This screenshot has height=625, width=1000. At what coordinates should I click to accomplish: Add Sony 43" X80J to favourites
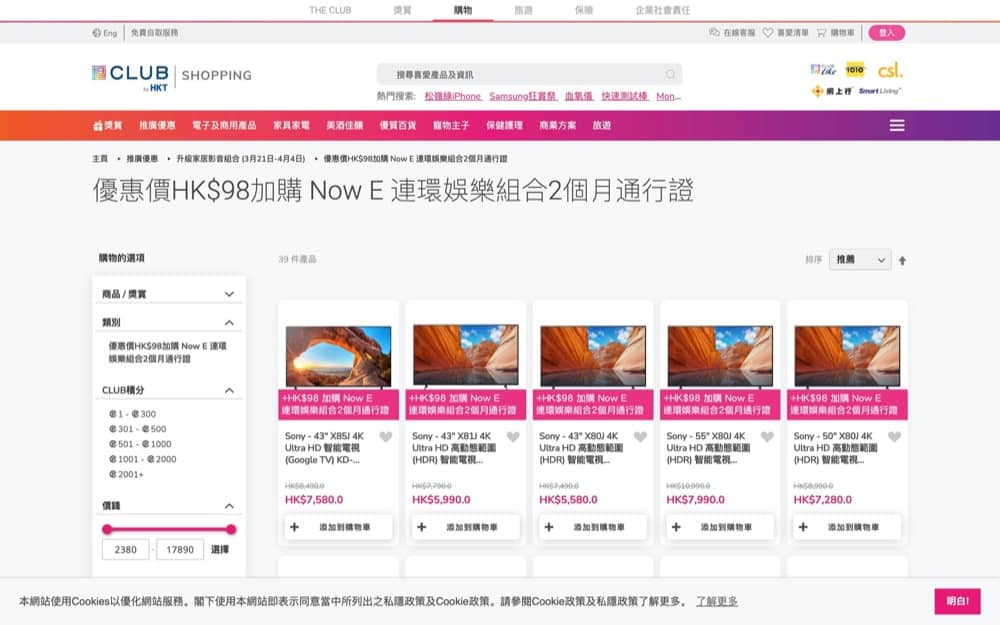(x=640, y=437)
